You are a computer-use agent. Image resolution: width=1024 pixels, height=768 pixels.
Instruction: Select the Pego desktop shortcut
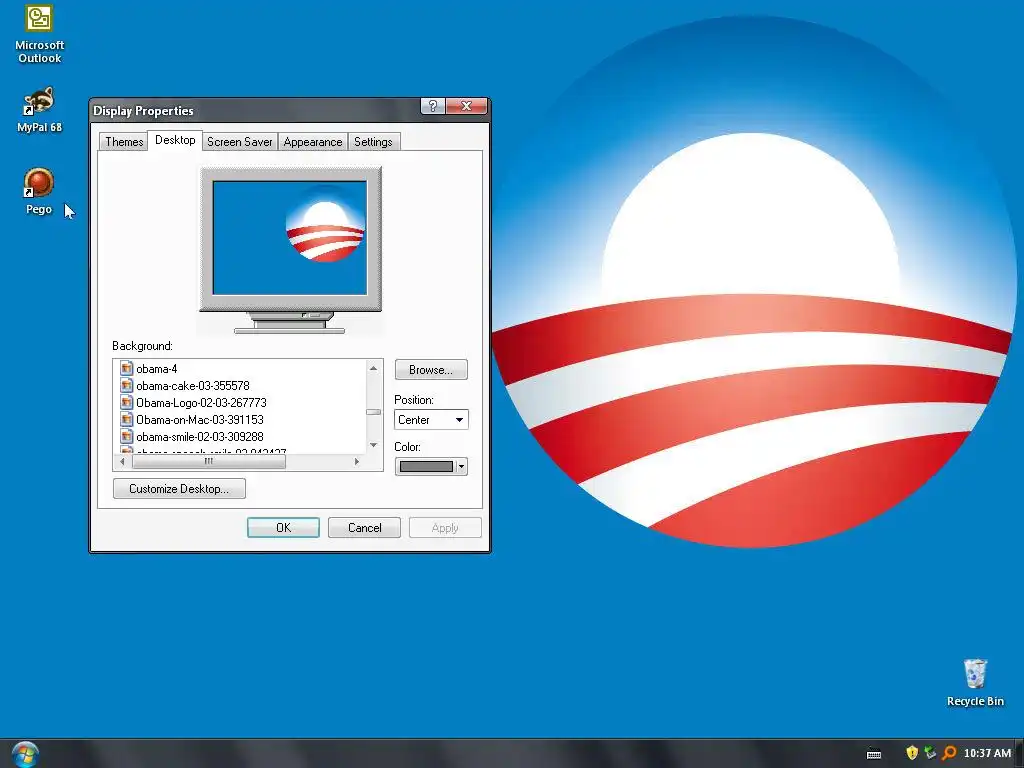click(x=39, y=191)
